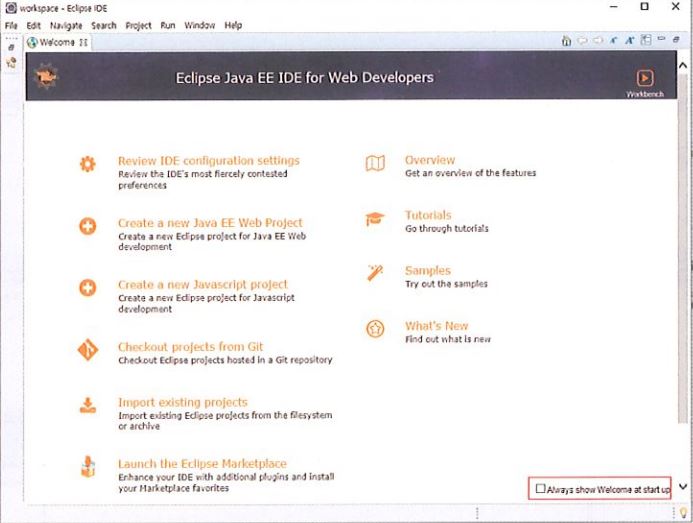Screen dimensions: 693x523
Task: Open the What's New link
Action: click(x=437, y=326)
